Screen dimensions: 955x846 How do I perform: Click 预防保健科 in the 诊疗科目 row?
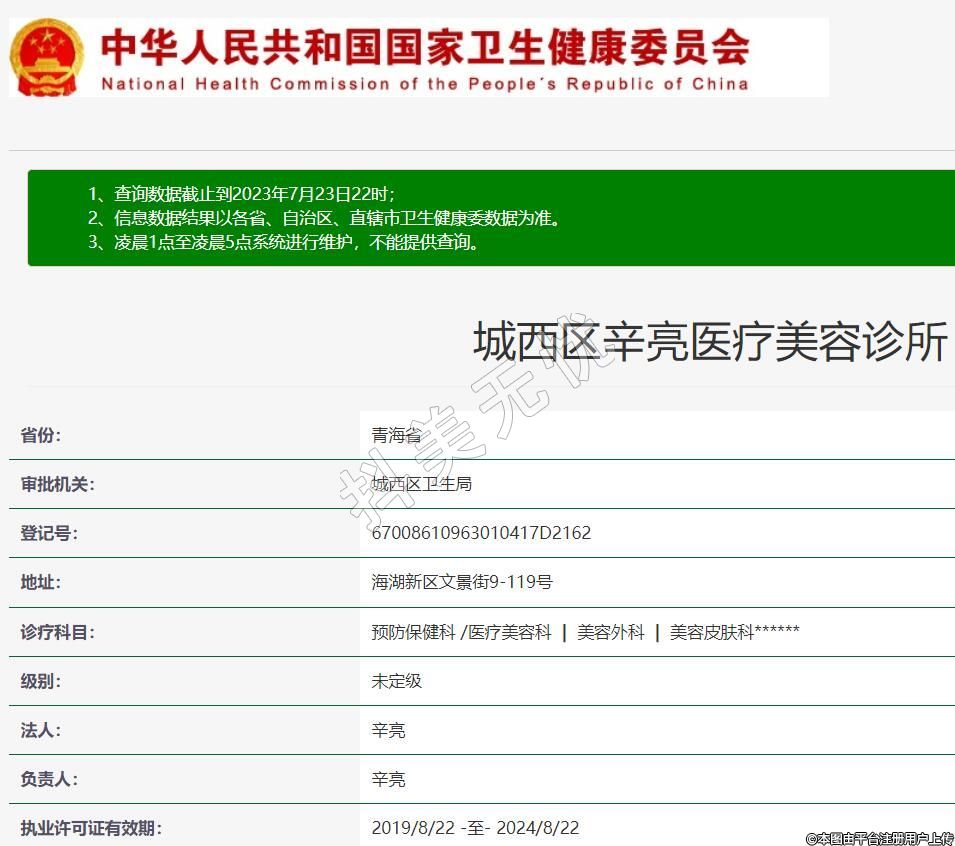pyautogui.click(x=412, y=632)
